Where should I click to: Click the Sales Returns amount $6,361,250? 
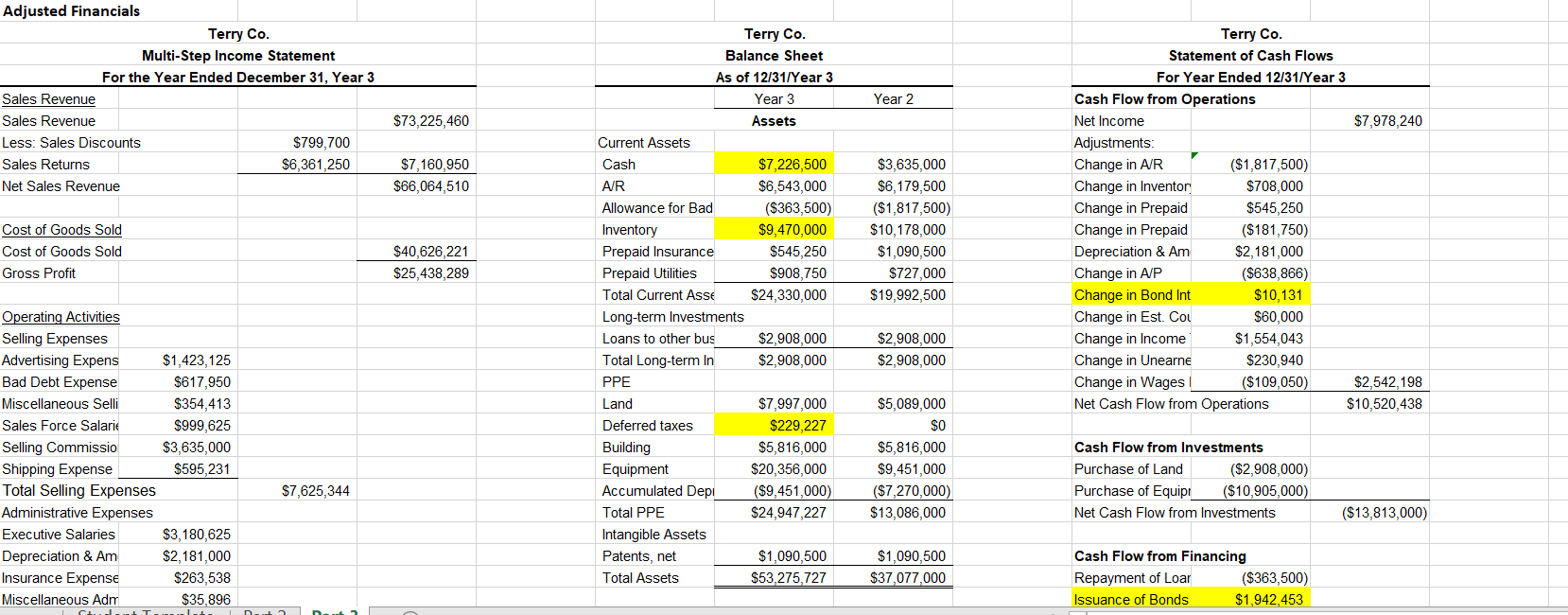(x=316, y=165)
